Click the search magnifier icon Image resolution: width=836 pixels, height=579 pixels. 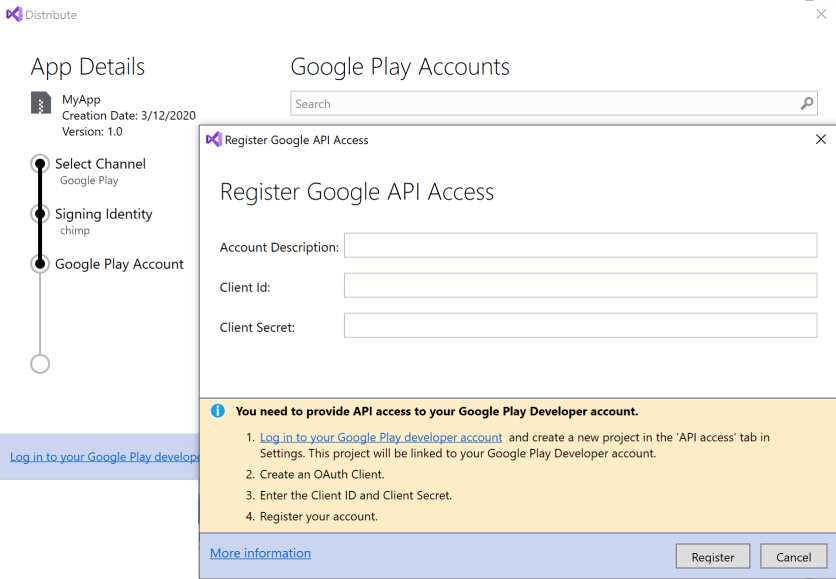(806, 103)
